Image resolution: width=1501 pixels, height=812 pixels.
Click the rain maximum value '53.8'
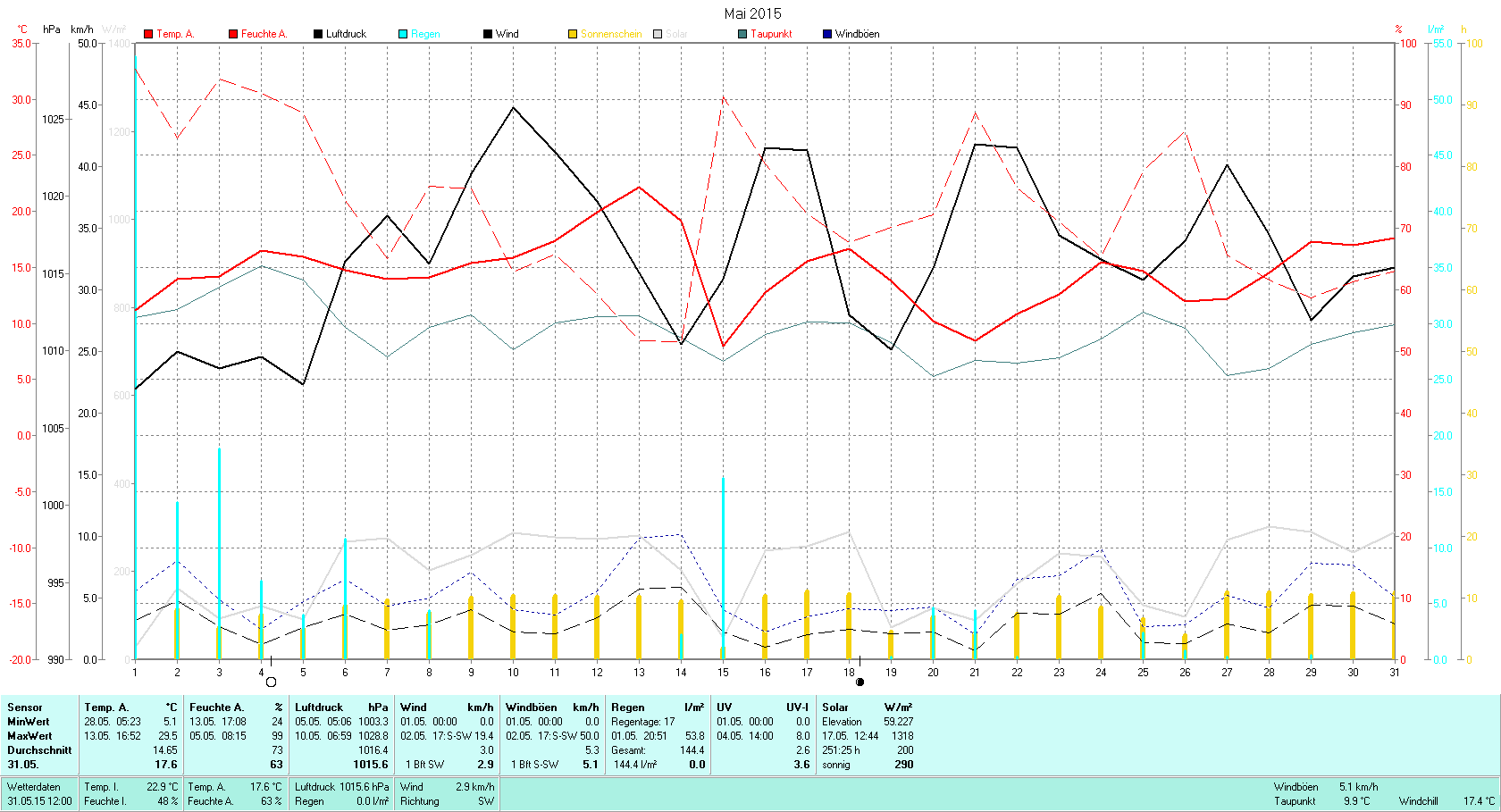coord(694,736)
